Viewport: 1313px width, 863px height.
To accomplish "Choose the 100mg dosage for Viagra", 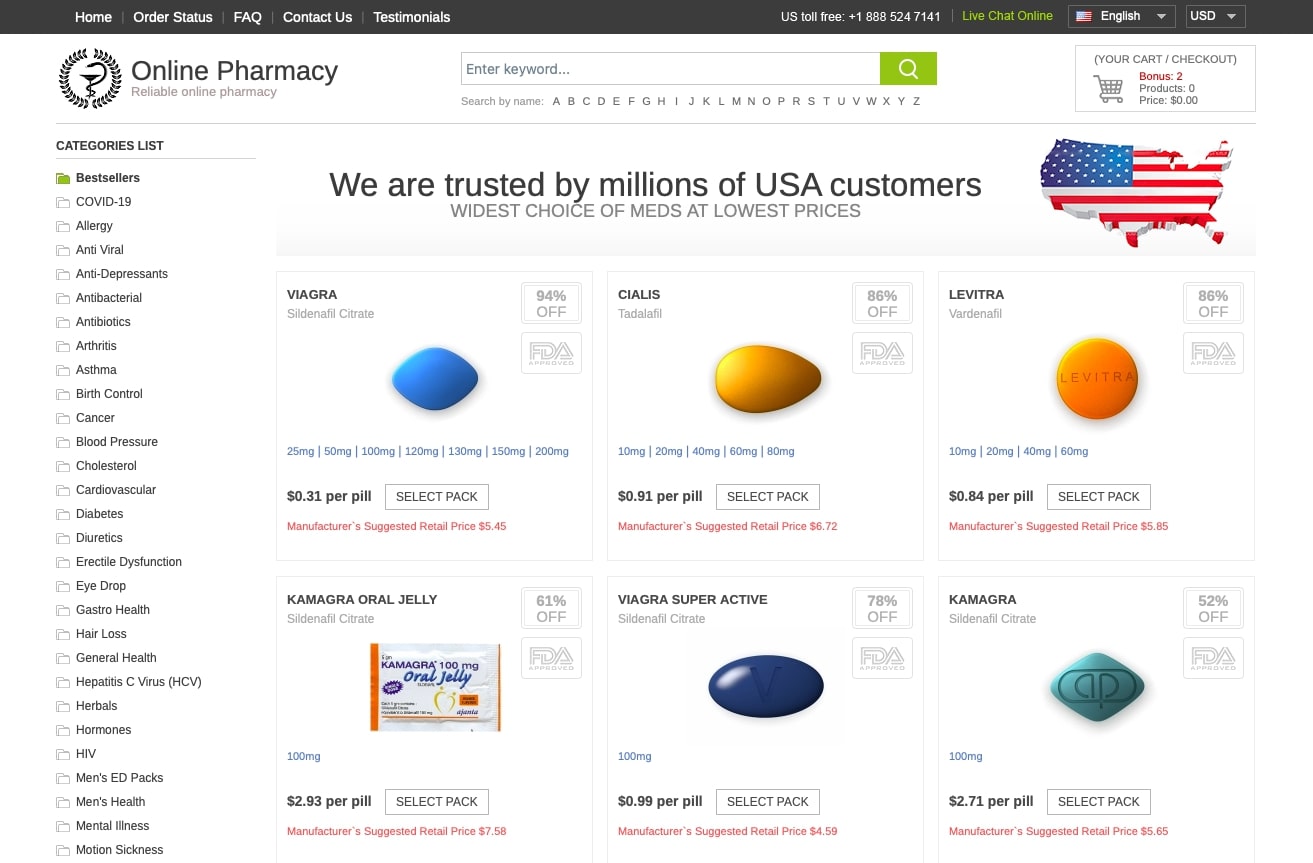I will tap(378, 451).
